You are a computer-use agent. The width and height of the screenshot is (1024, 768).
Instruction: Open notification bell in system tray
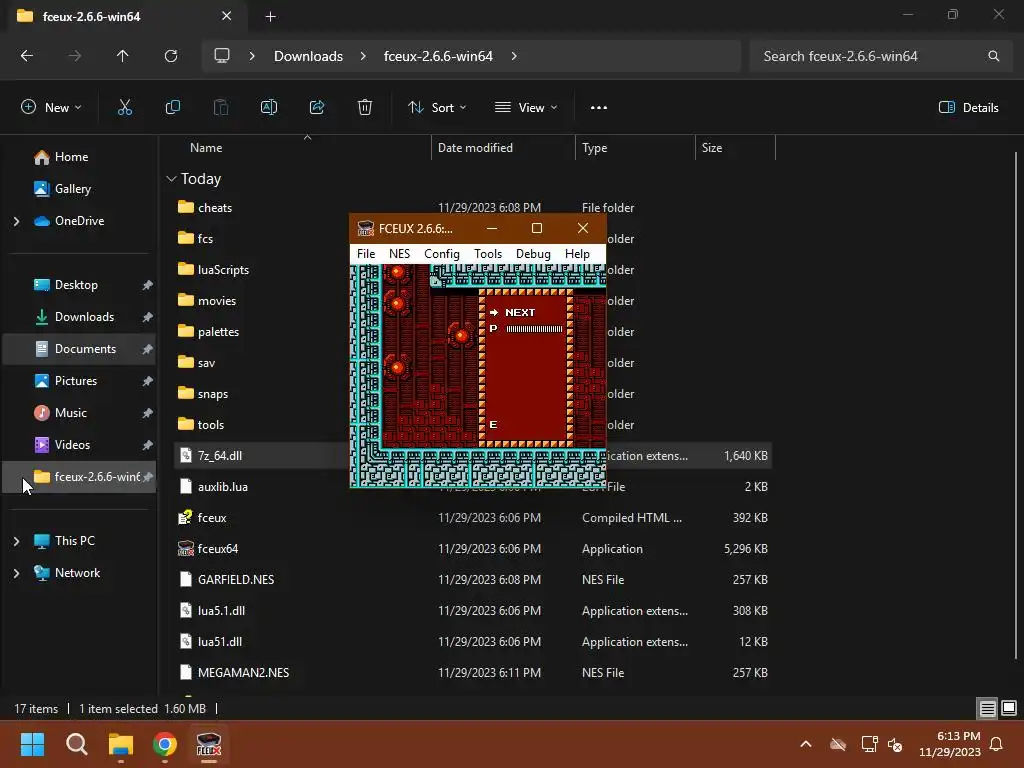tap(997, 744)
